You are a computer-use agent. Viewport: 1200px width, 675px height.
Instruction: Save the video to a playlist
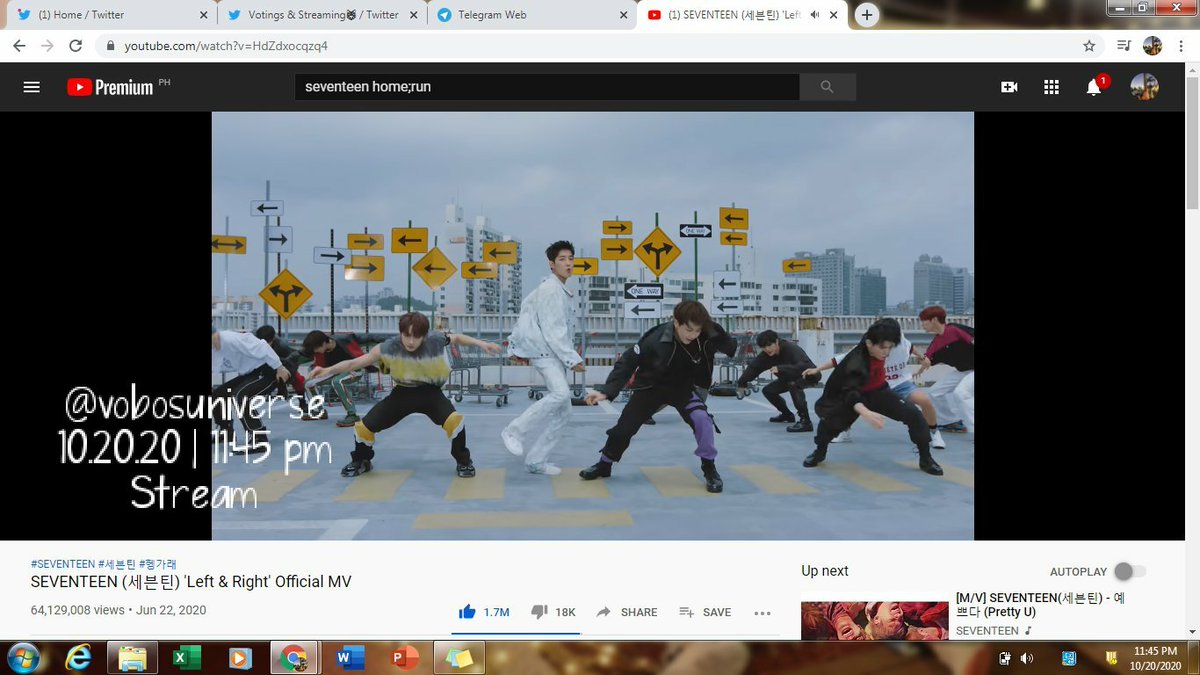pos(705,612)
